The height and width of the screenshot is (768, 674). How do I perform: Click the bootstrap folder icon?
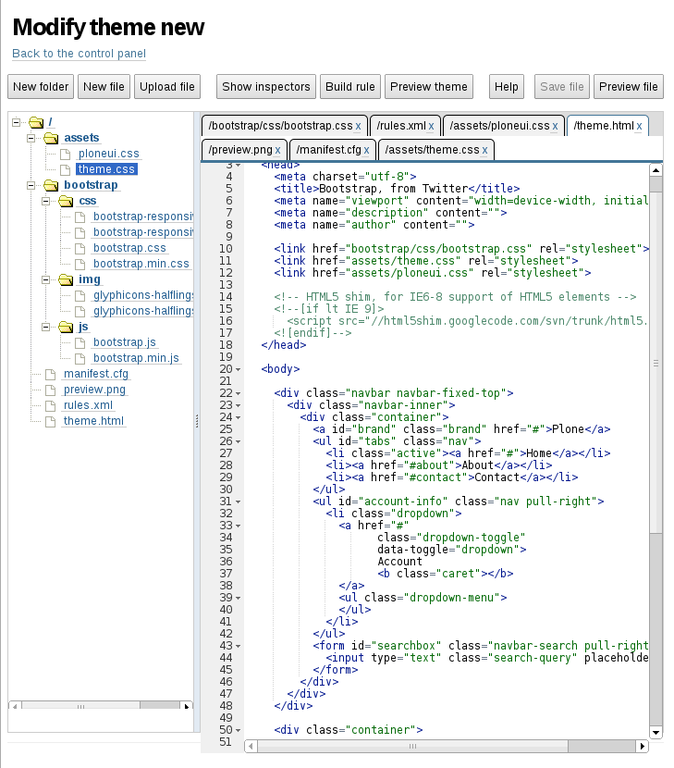[x=51, y=185]
